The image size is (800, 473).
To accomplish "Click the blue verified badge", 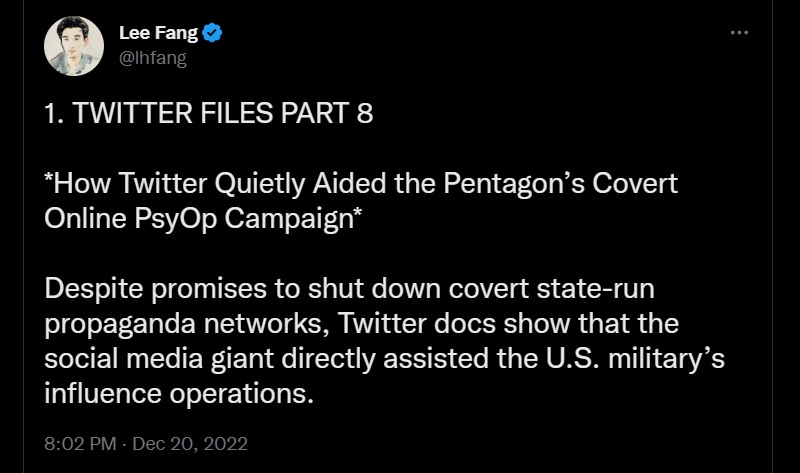I will (x=213, y=33).
